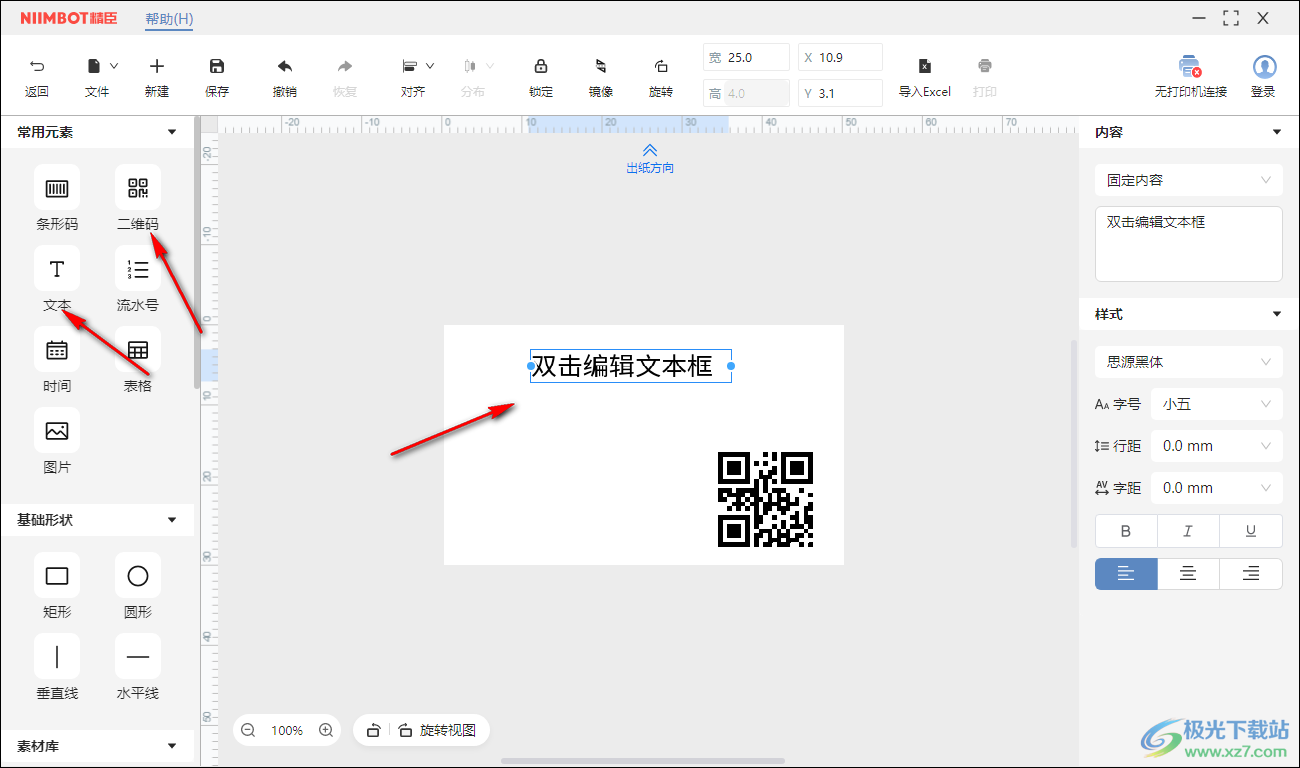Viewport: 1300px width, 768px height.
Task: Open the 登录 login avatar
Action: [x=1264, y=67]
